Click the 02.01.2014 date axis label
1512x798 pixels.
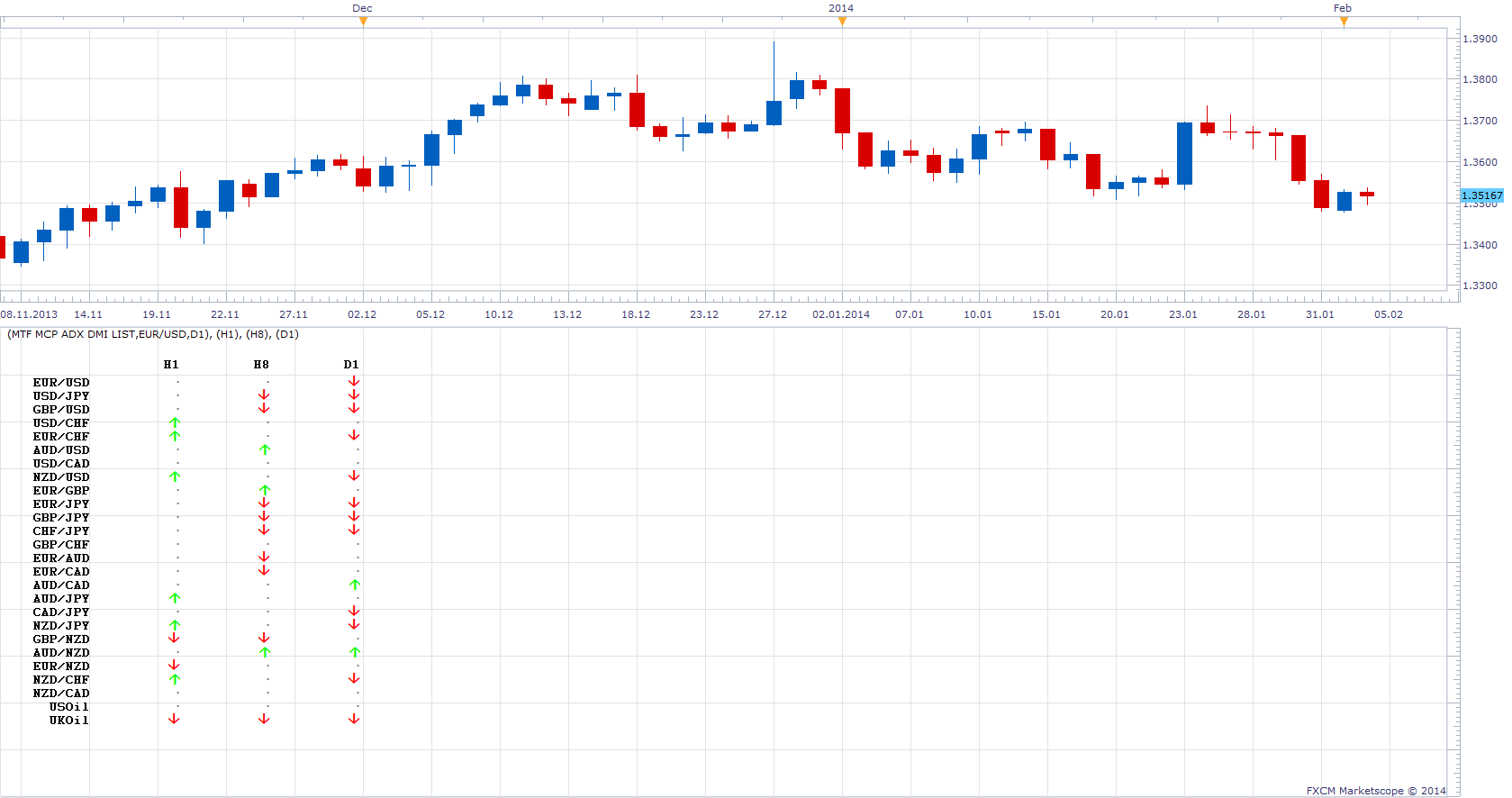[841, 314]
